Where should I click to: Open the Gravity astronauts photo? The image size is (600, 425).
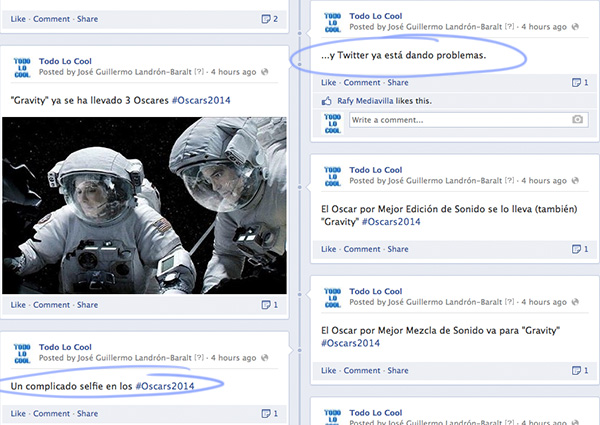[x=144, y=205]
